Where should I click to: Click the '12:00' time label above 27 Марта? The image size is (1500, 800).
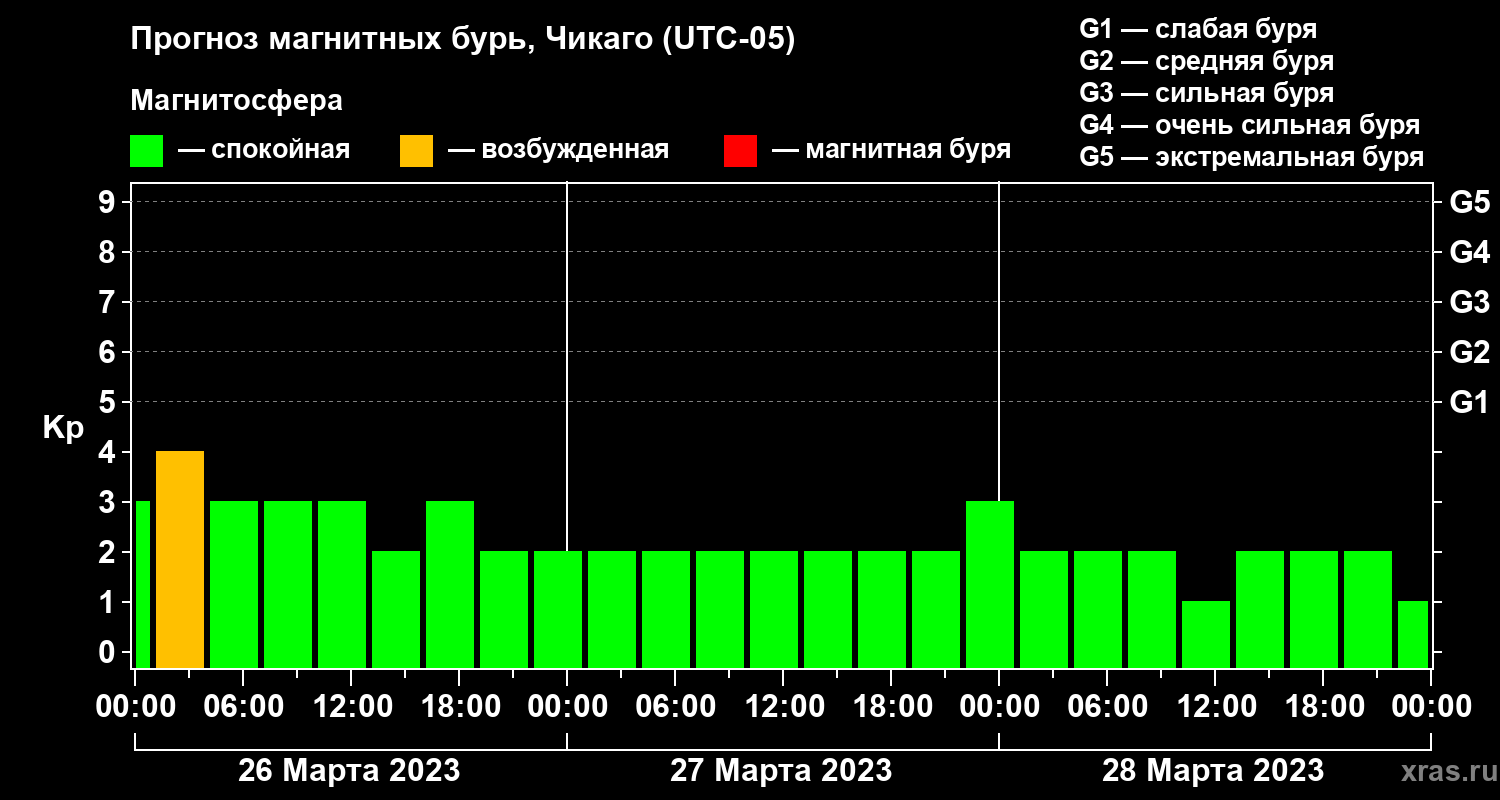(x=783, y=706)
